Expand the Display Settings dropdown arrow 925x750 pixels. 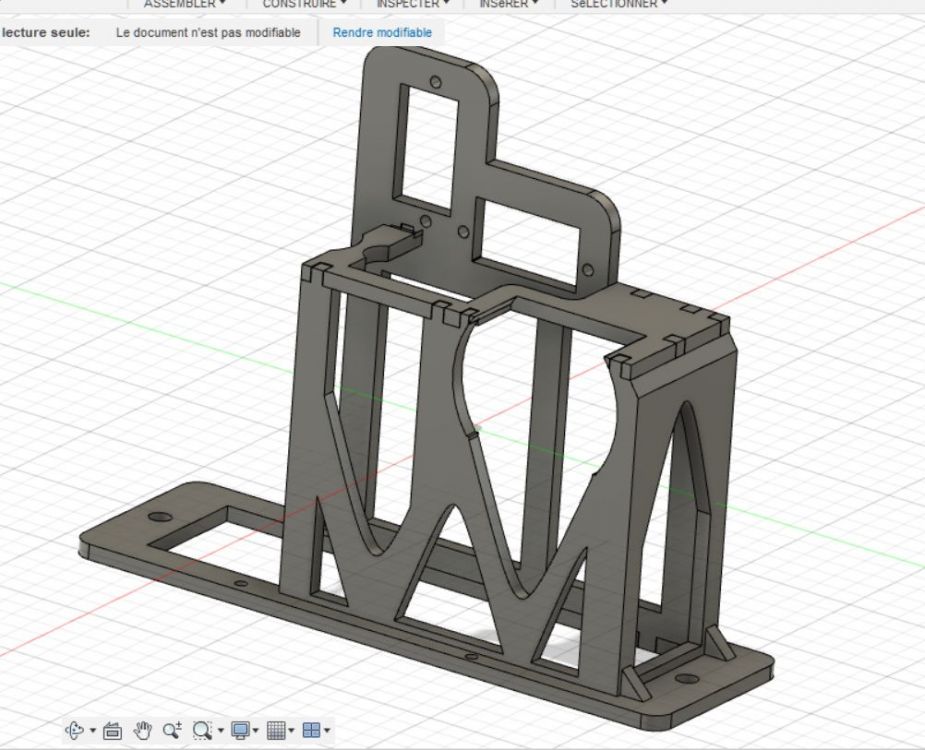pyautogui.click(x=255, y=731)
